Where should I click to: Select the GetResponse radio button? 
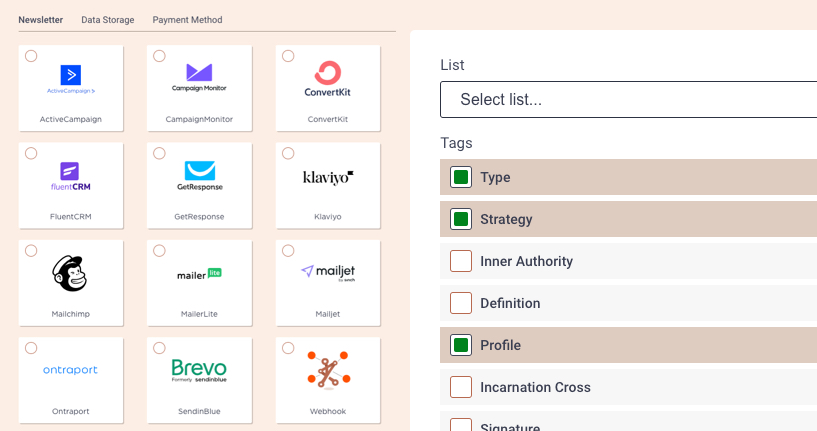(x=159, y=153)
